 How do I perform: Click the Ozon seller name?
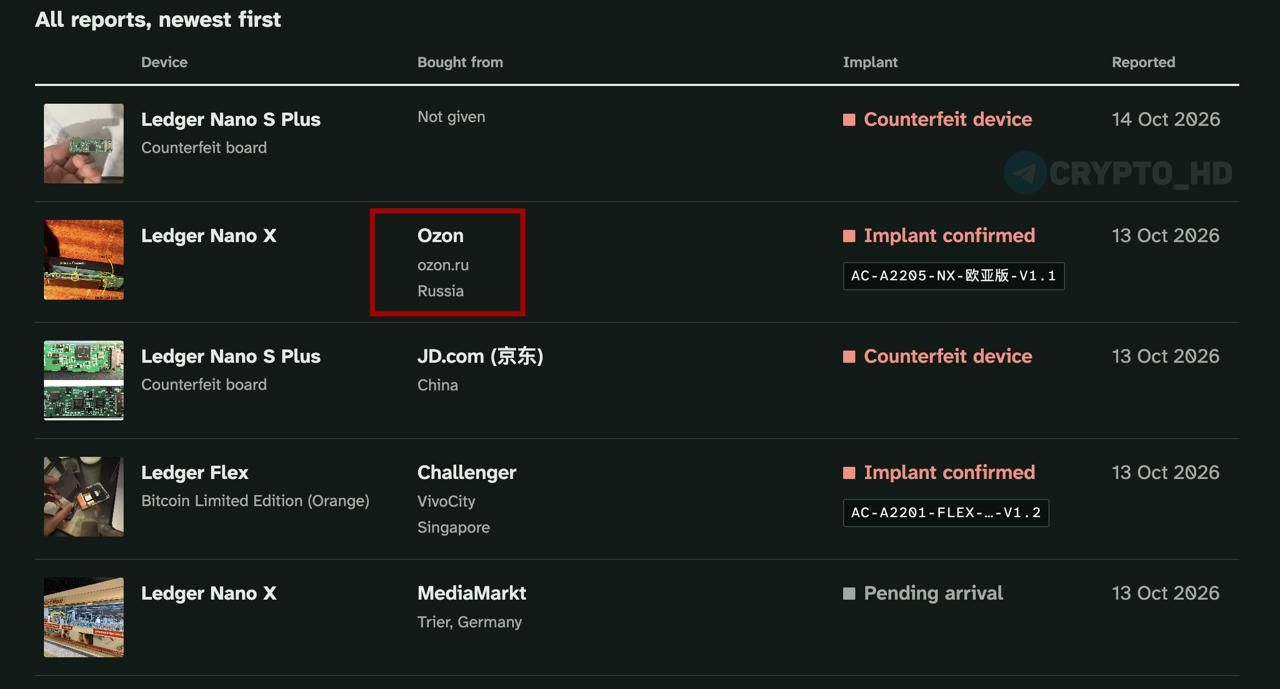(x=441, y=236)
